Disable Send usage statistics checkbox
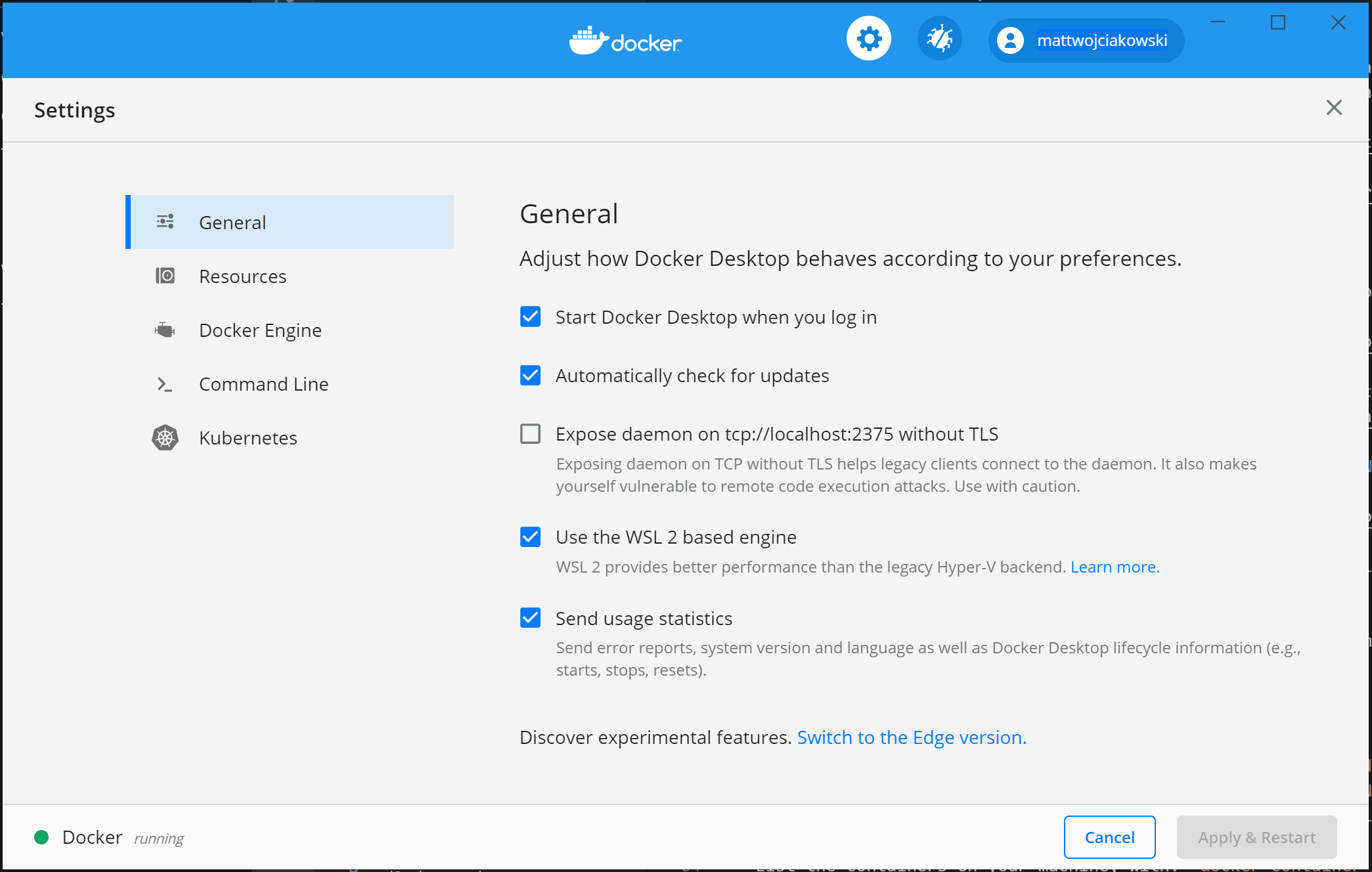 point(530,617)
